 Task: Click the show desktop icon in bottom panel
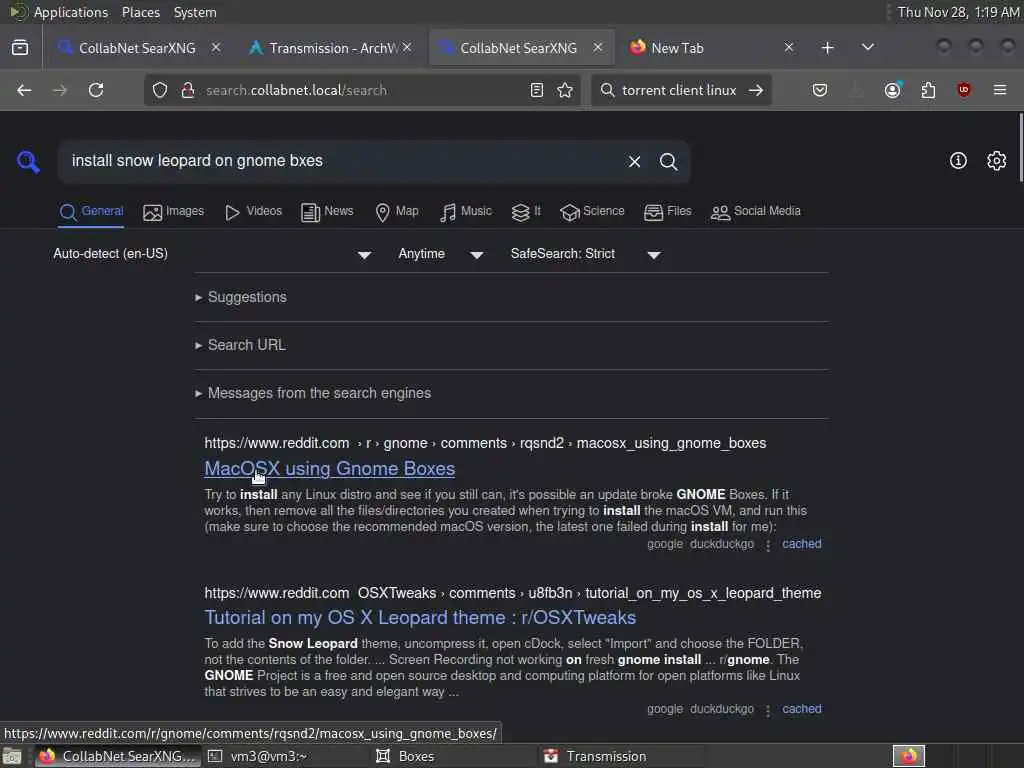[x=12, y=757]
